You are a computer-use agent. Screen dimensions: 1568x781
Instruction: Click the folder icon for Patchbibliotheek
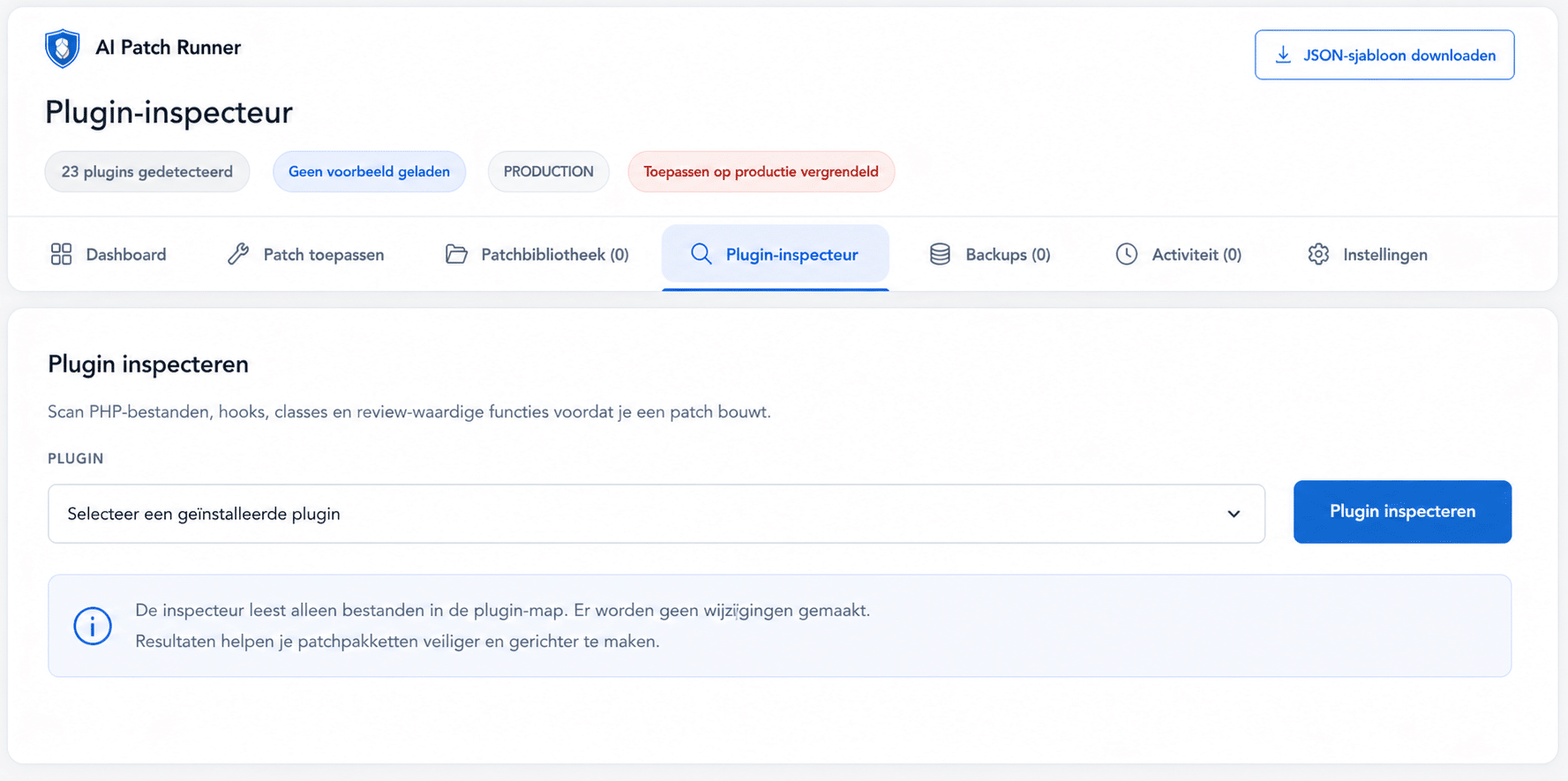456,254
